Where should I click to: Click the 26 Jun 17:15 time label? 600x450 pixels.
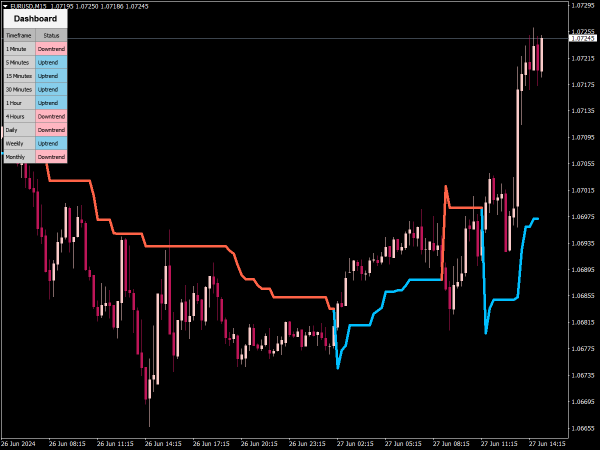coord(211,444)
